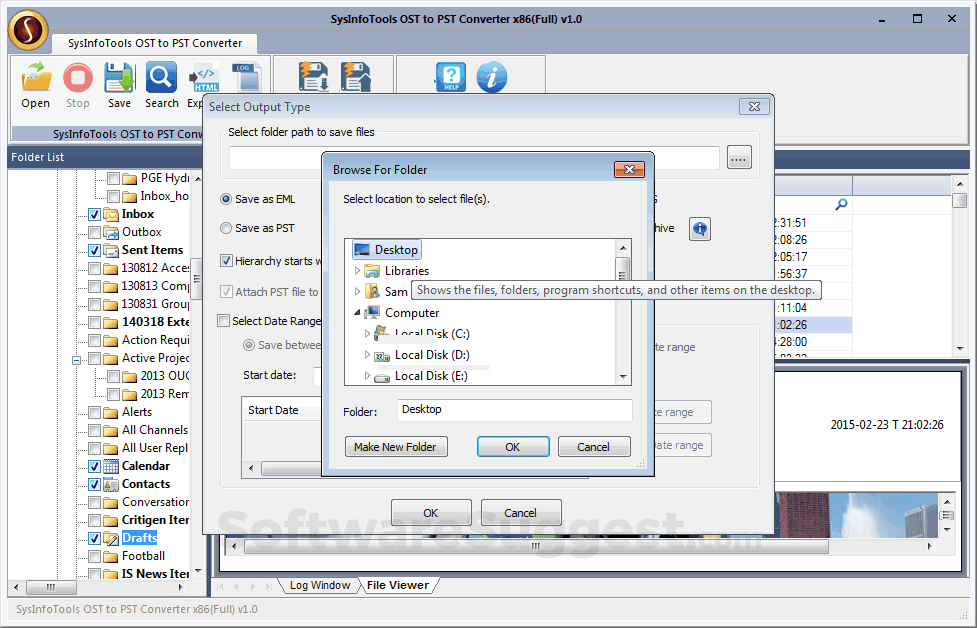Click the LOG file icon
This screenshot has height=628, width=977.
(245, 78)
